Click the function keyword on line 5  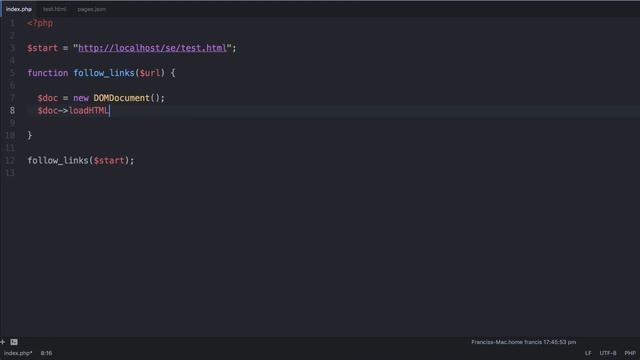[x=48, y=73]
